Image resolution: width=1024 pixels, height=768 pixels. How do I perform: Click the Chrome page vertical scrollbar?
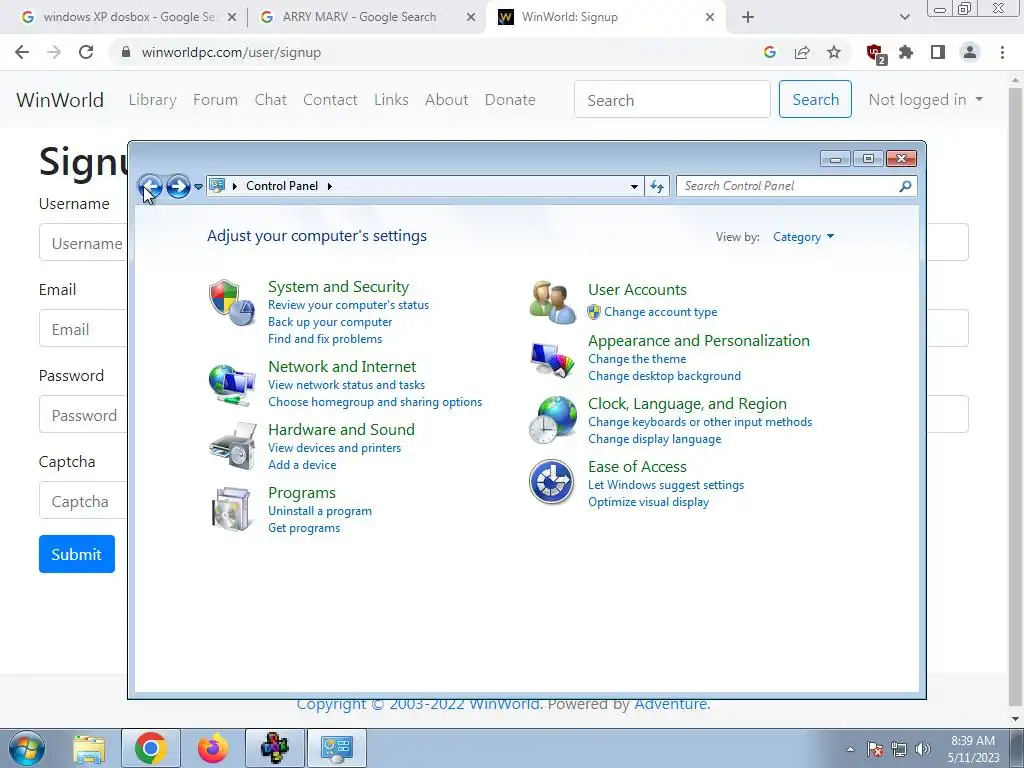click(x=1016, y=396)
